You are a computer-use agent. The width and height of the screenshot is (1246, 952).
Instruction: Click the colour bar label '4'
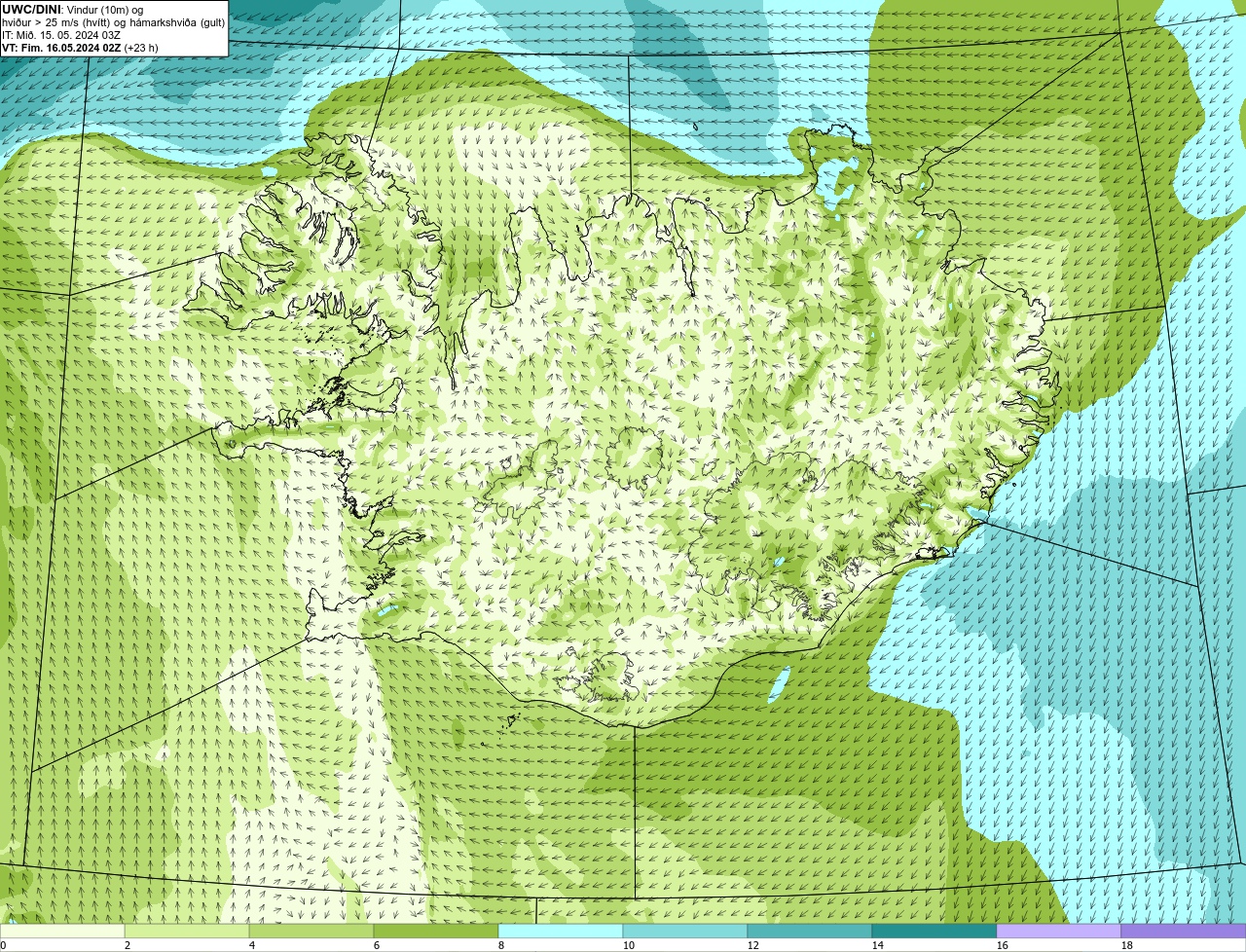click(x=252, y=945)
